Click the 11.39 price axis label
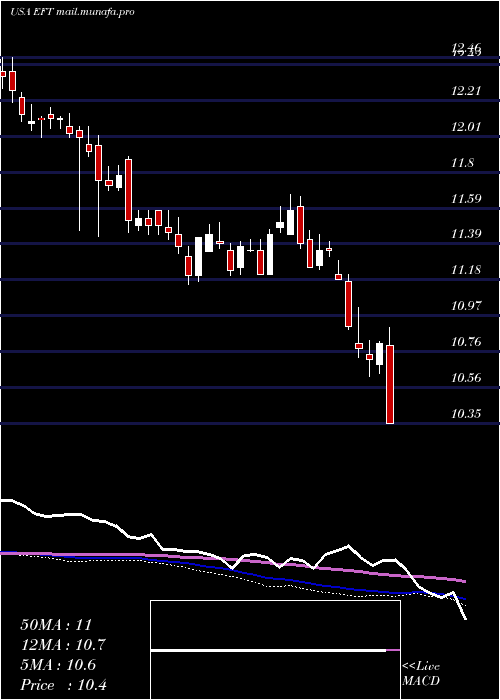 pos(466,234)
